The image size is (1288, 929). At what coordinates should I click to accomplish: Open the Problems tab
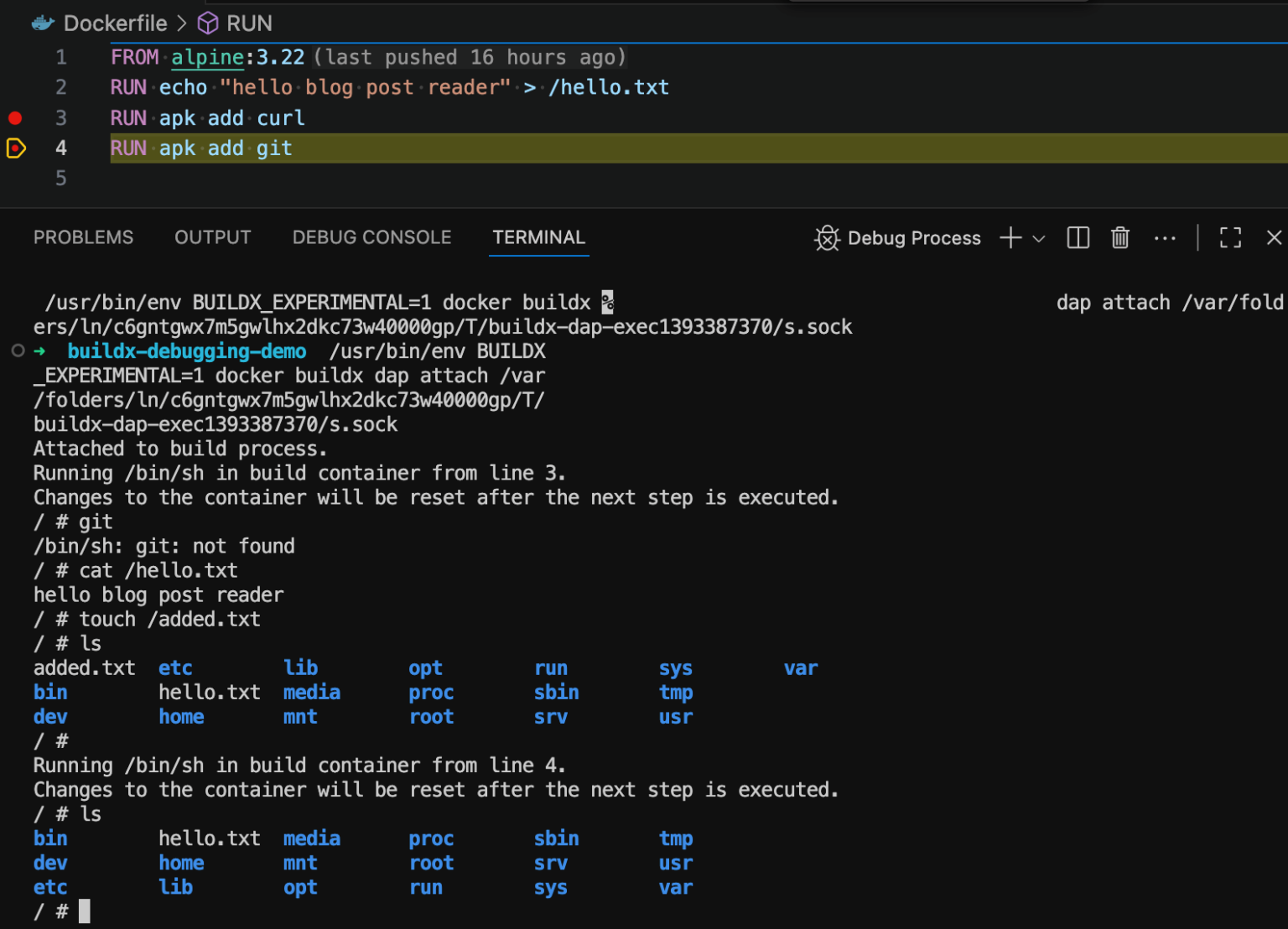(83, 237)
